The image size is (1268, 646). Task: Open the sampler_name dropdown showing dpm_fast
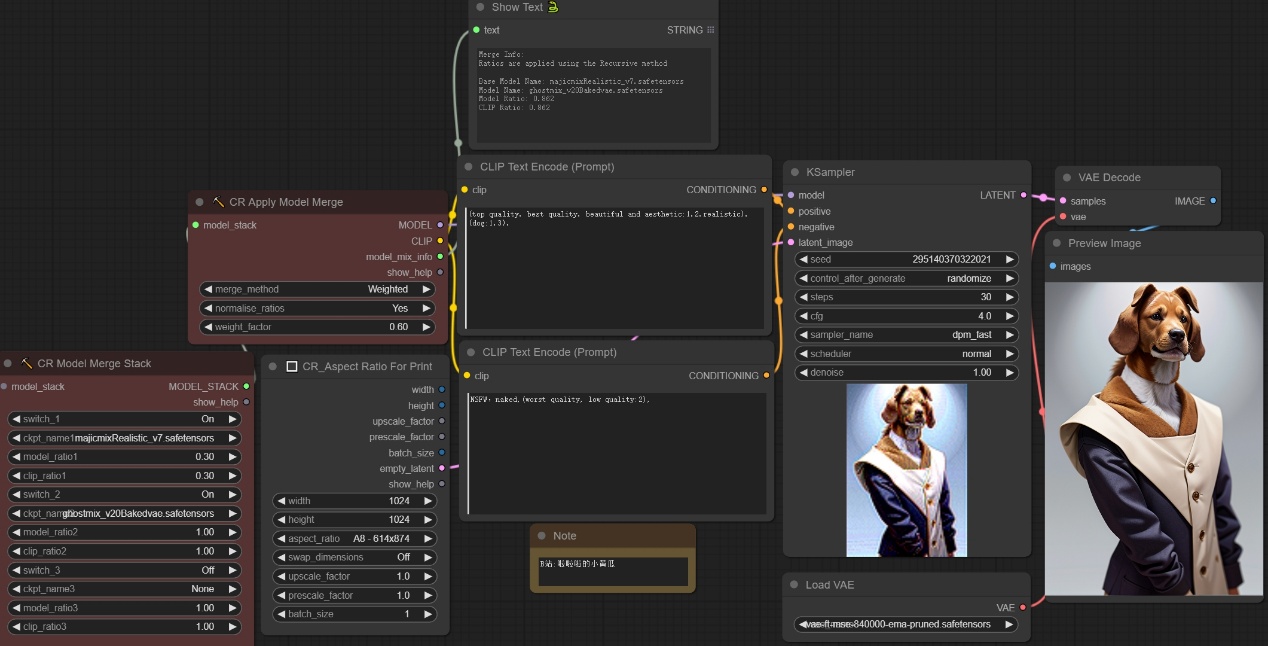(x=907, y=335)
